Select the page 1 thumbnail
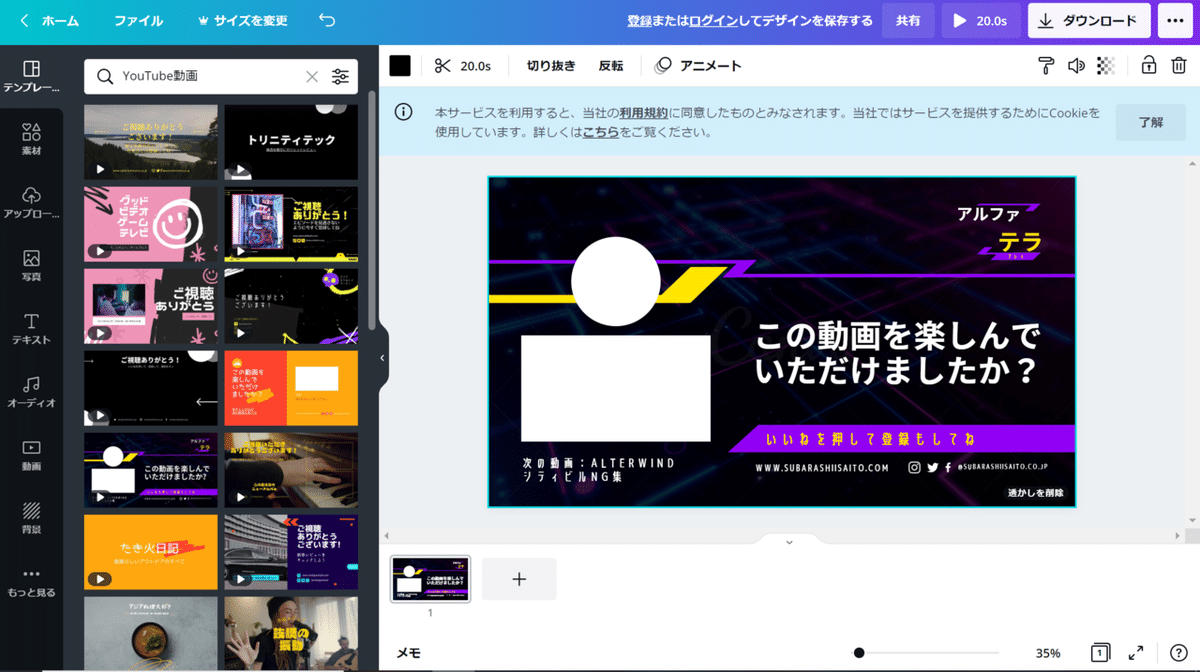This screenshot has height=672, width=1200. point(430,578)
